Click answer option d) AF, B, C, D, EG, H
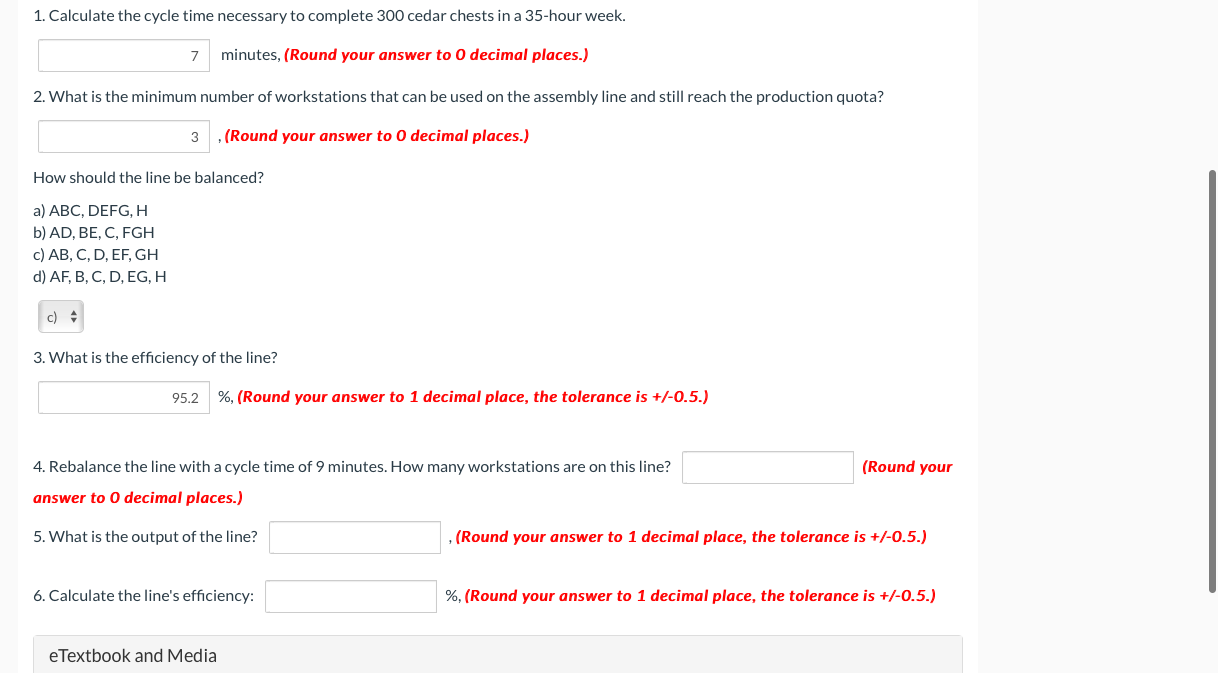This screenshot has width=1218, height=673. coord(99,276)
